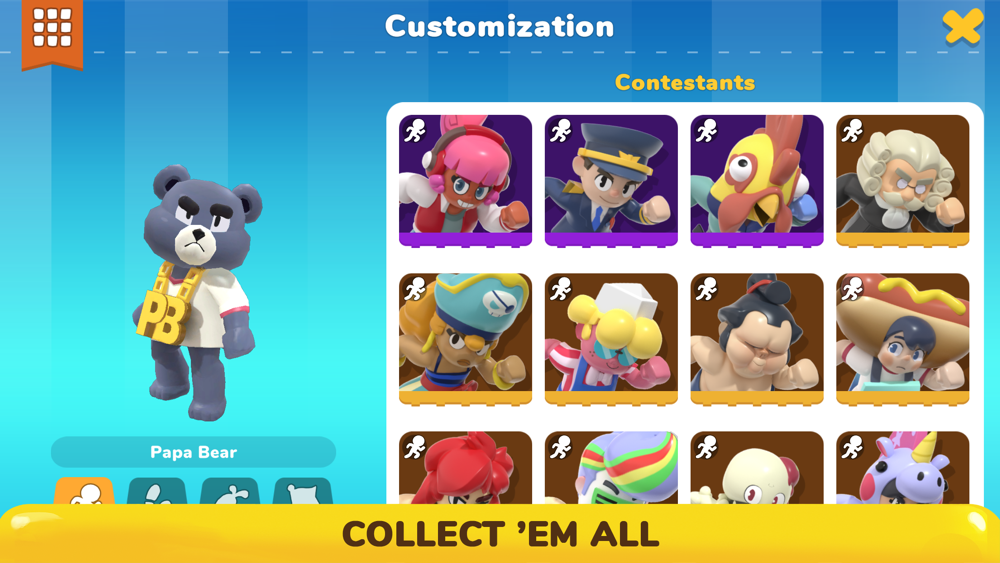Choose the red spiky-haired contestant
Image resolution: width=1000 pixels, height=563 pixels.
pyautogui.click(x=465, y=468)
